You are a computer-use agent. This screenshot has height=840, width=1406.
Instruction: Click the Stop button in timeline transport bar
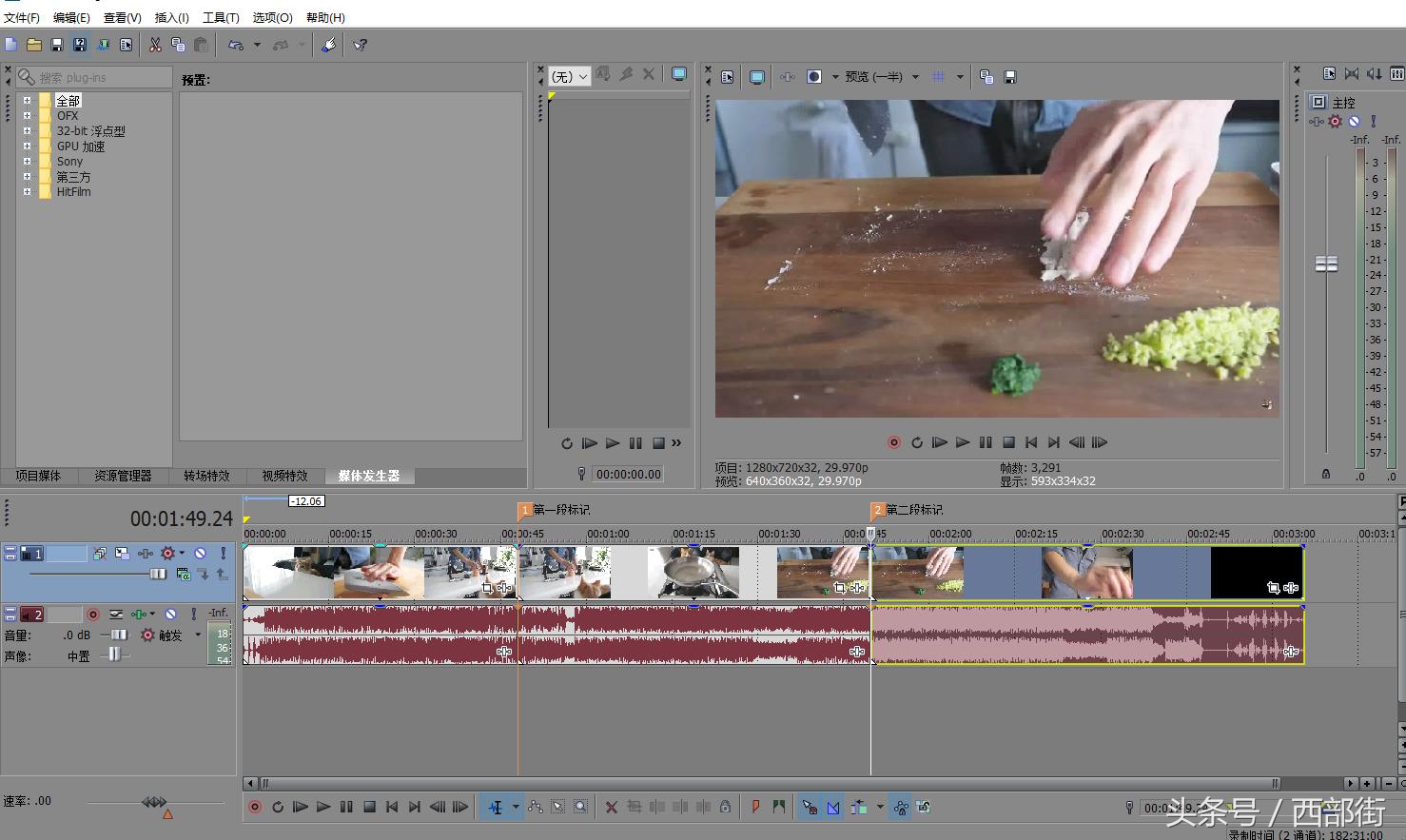click(x=369, y=807)
